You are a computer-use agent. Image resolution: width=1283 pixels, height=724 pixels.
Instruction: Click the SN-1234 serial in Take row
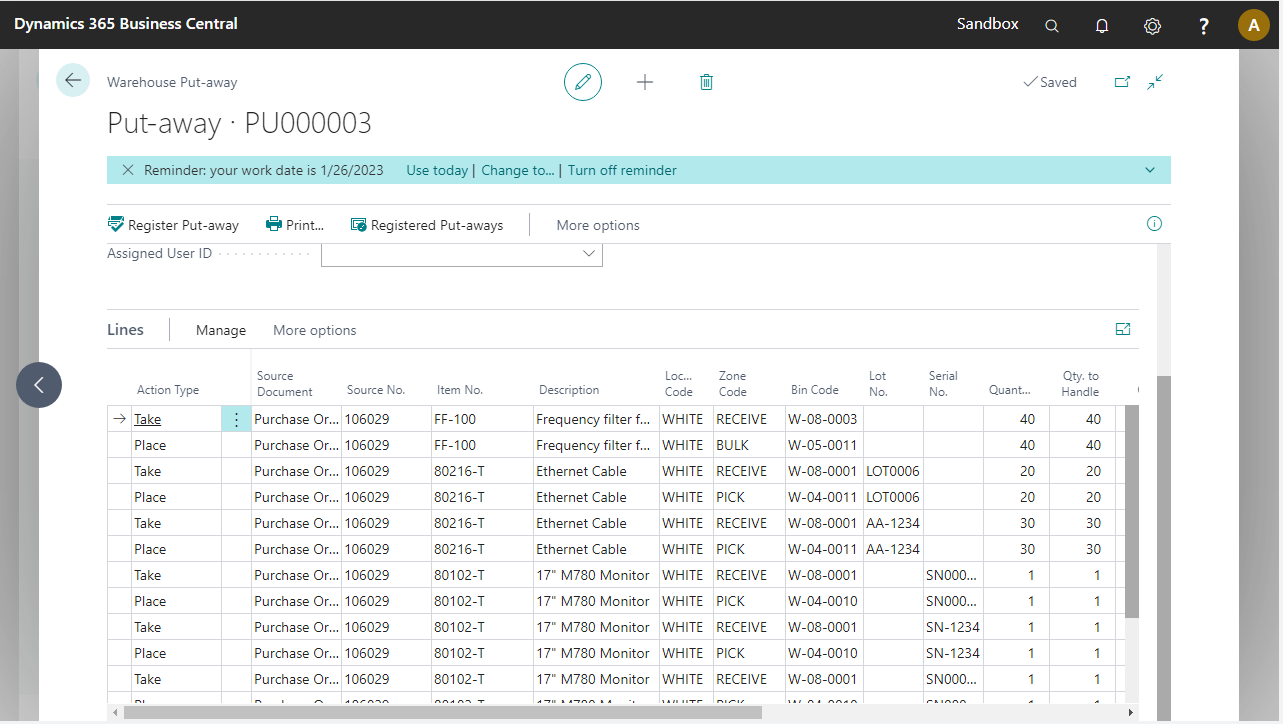[953, 627]
